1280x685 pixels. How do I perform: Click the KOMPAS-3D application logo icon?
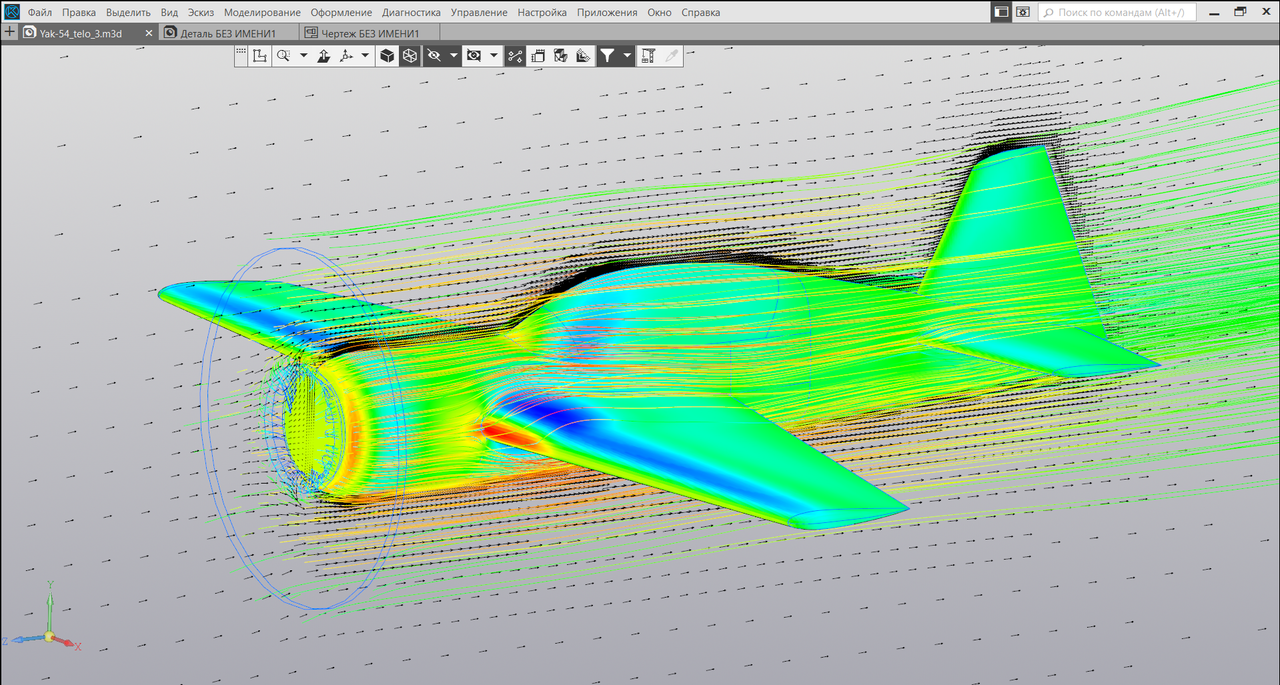tap(11, 12)
